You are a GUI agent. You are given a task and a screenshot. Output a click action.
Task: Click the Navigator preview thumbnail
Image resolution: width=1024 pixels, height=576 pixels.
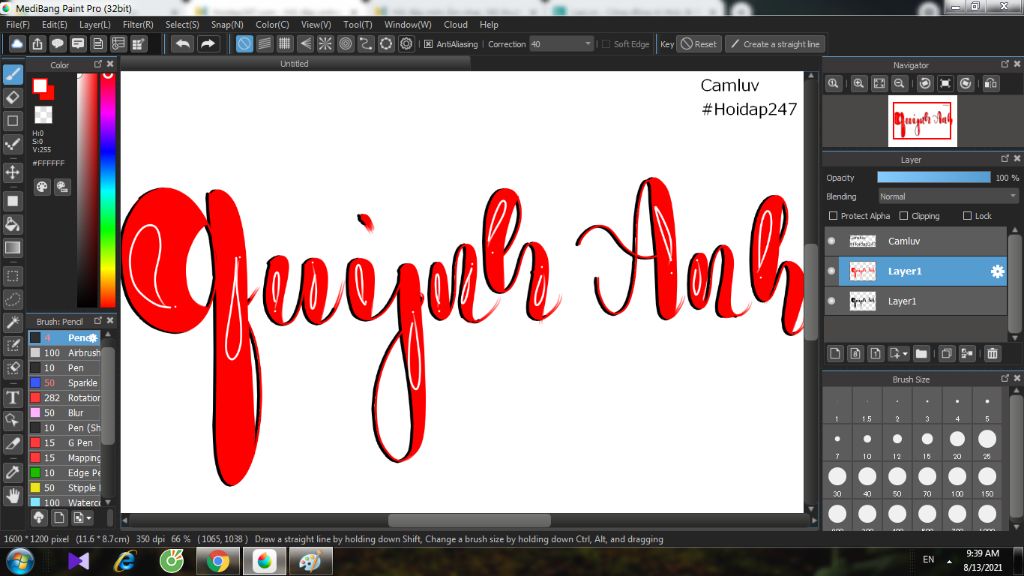click(x=922, y=121)
